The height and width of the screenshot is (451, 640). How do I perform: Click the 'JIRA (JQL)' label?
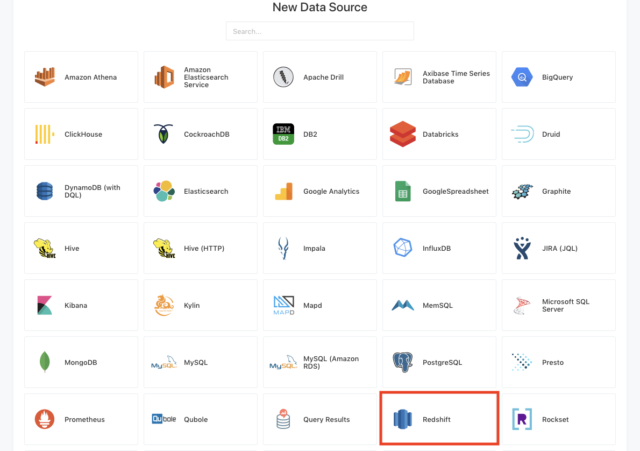pyautogui.click(x=560, y=248)
